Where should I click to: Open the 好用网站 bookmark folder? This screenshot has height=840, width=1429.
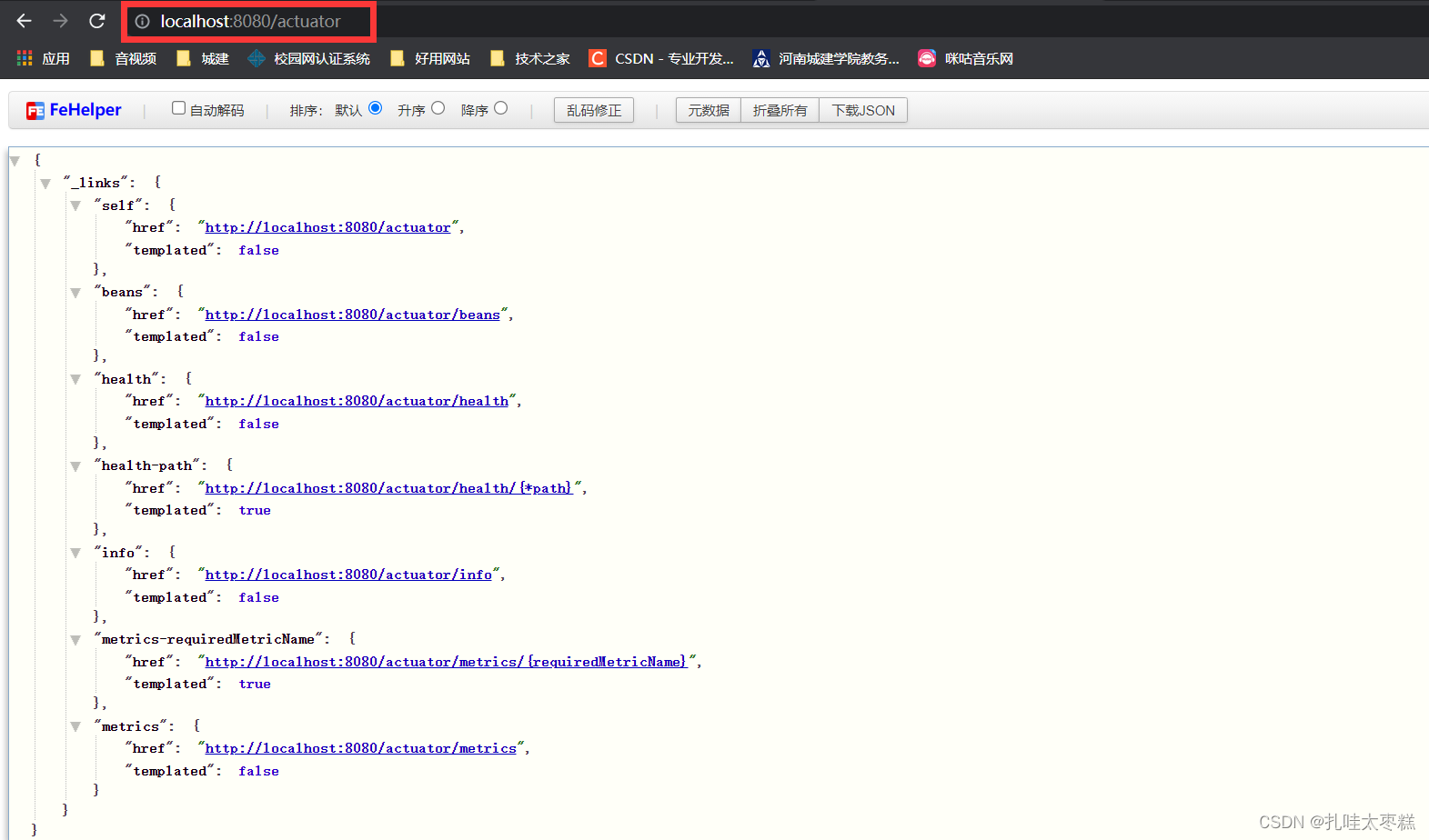pyautogui.click(x=430, y=58)
